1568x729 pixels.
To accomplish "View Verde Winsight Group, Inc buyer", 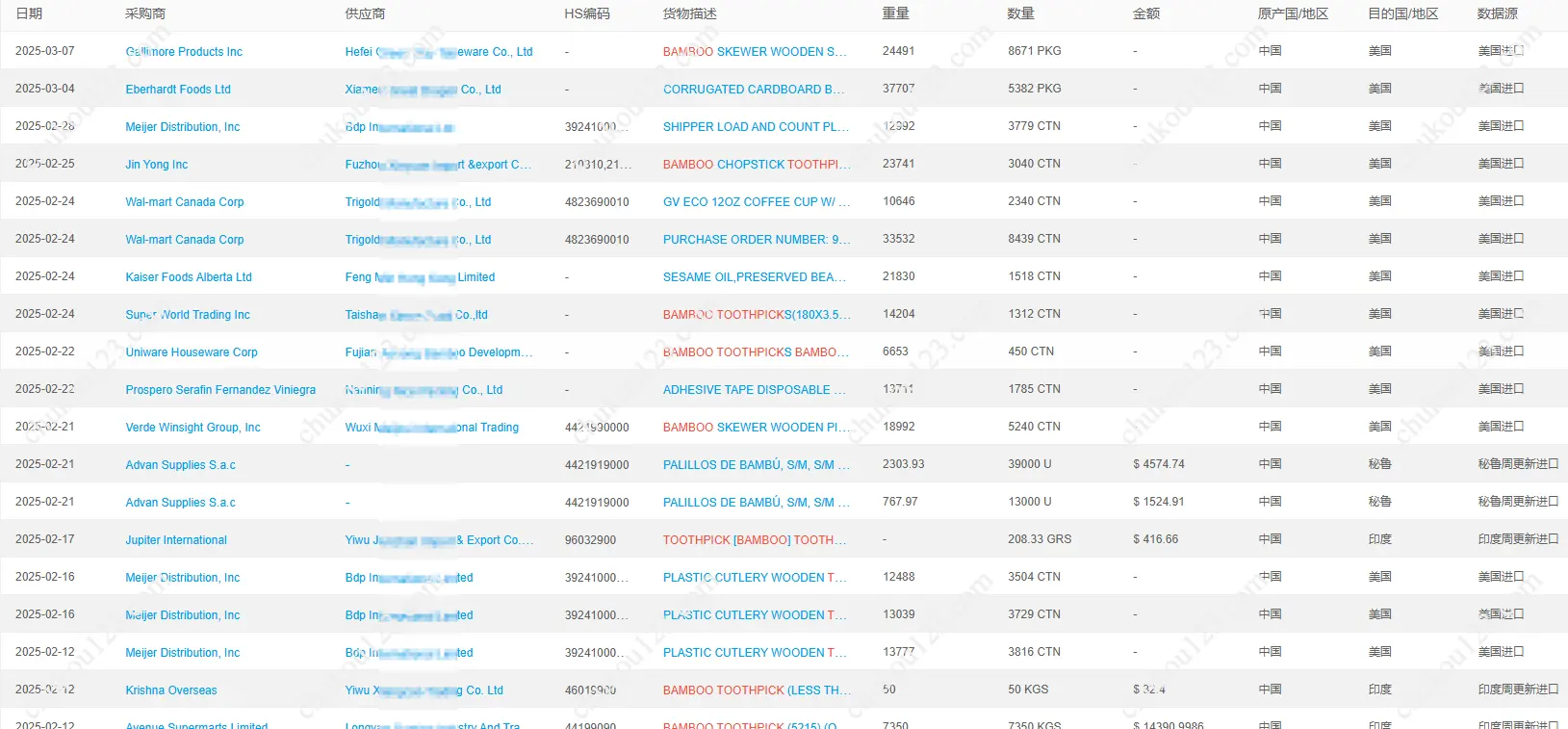I will (x=193, y=428).
